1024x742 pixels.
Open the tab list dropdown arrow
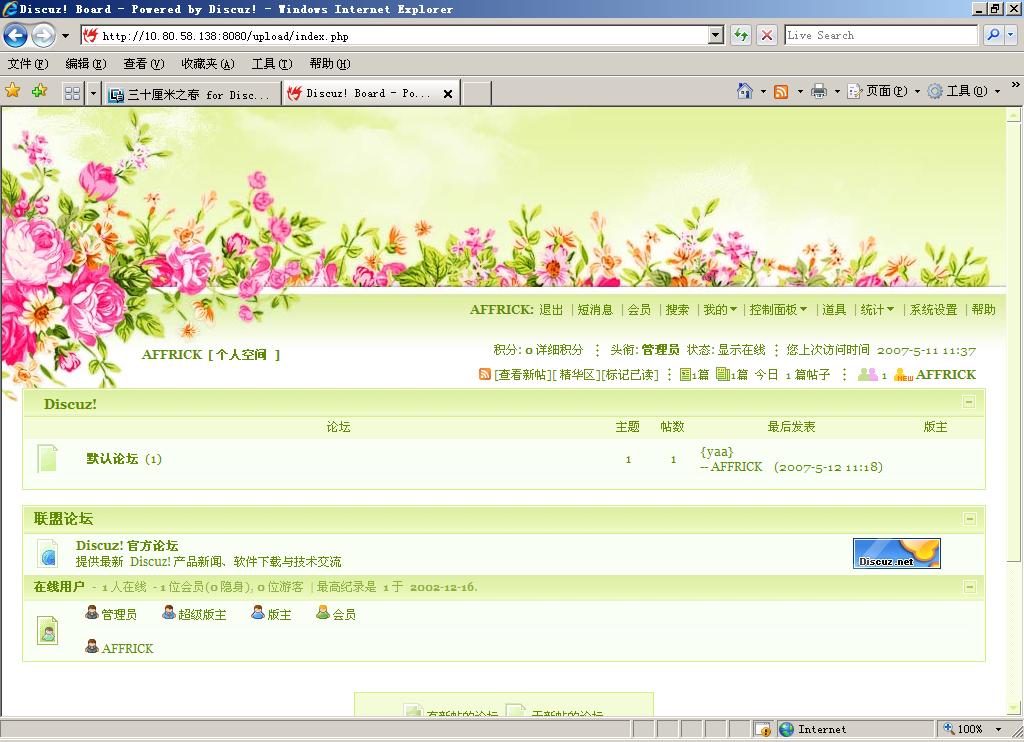93,93
